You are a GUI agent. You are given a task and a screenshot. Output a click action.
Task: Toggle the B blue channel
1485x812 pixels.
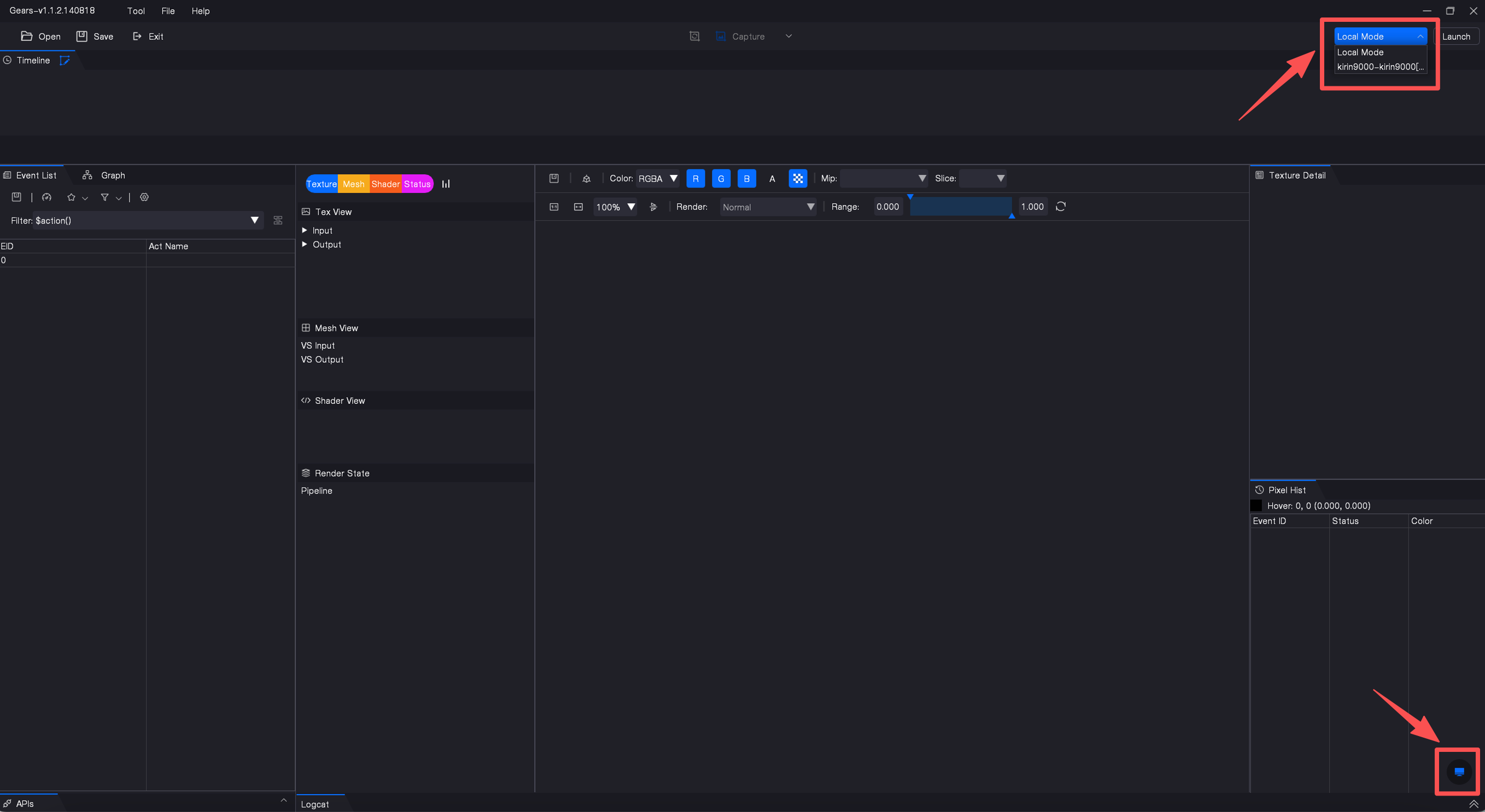[746, 179]
